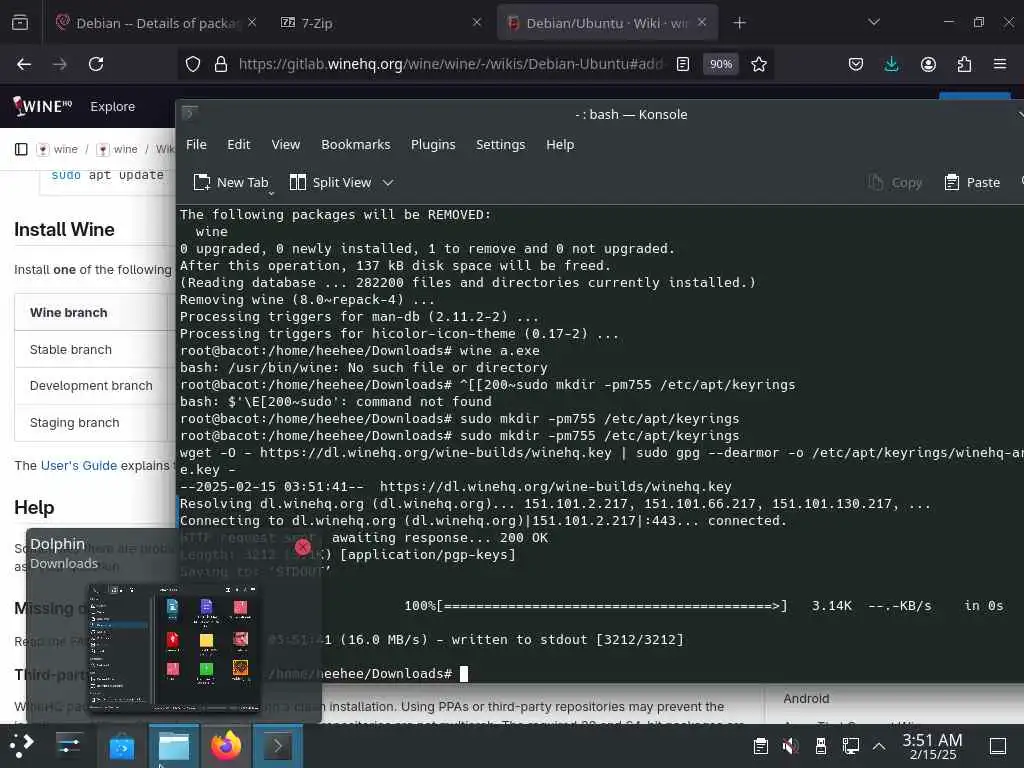
Task: Open Konsole Edit menu
Action: pyautogui.click(x=238, y=144)
